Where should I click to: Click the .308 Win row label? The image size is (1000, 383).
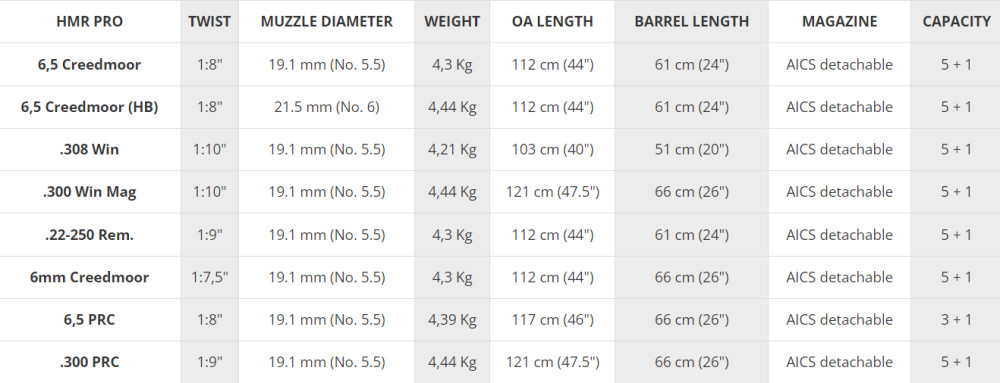pyautogui.click(x=89, y=150)
